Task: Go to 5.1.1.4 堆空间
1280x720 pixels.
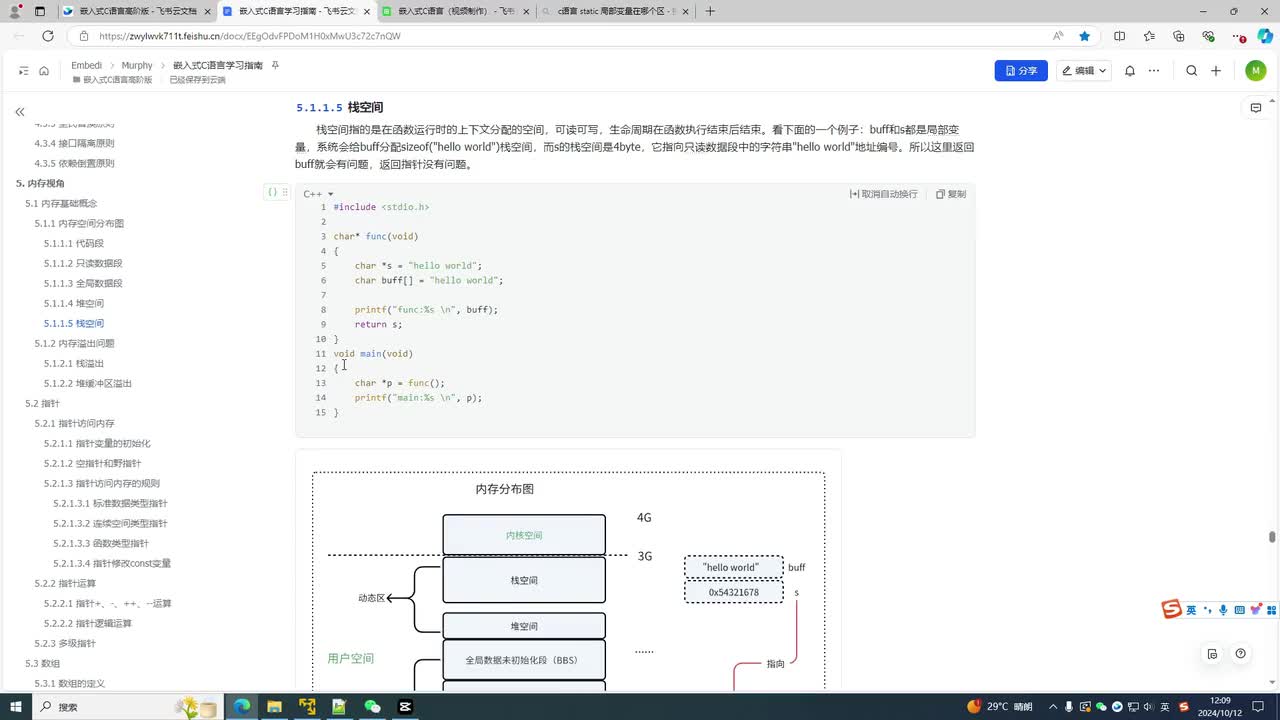Action: coord(74,303)
